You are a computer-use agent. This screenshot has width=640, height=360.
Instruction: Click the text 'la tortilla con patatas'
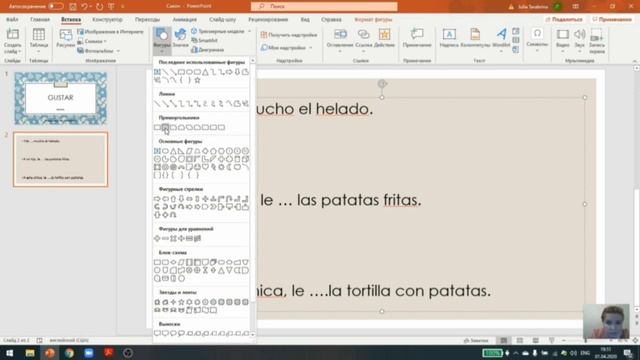pos(409,291)
